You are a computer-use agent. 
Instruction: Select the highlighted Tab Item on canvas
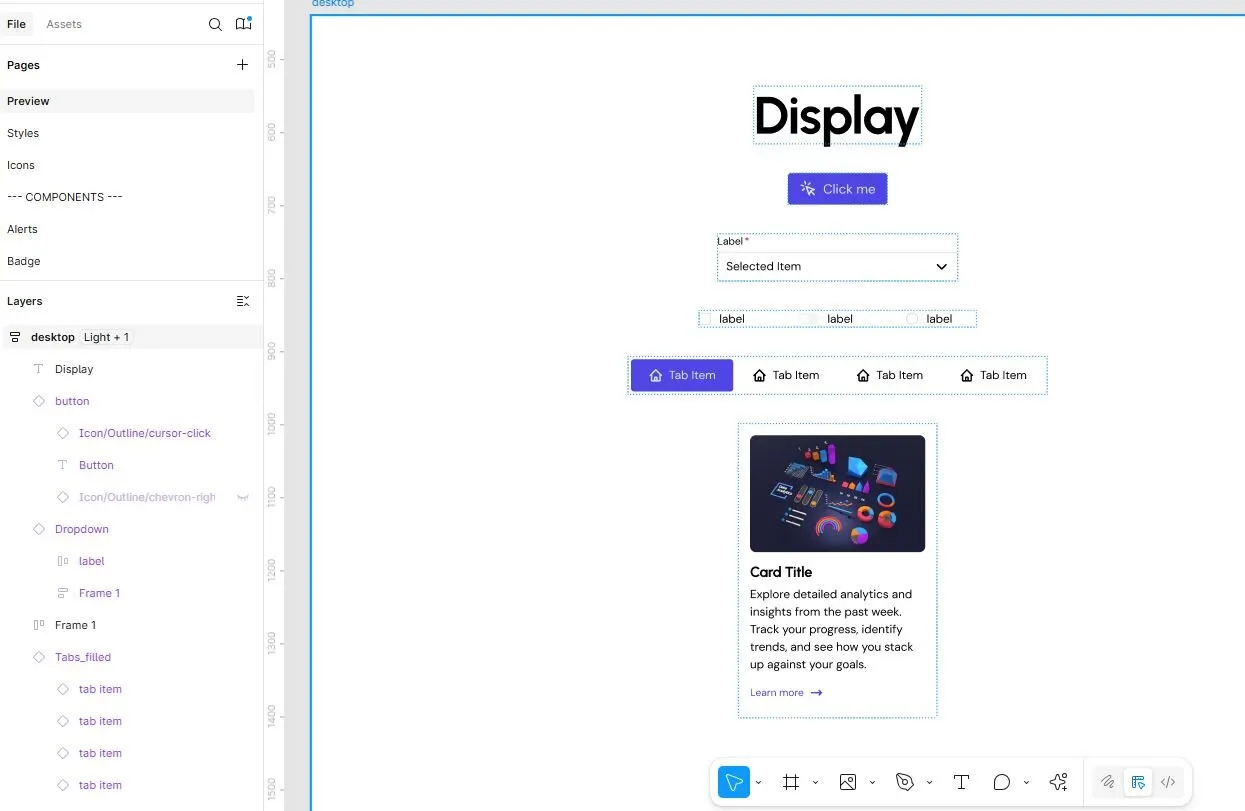681,375
